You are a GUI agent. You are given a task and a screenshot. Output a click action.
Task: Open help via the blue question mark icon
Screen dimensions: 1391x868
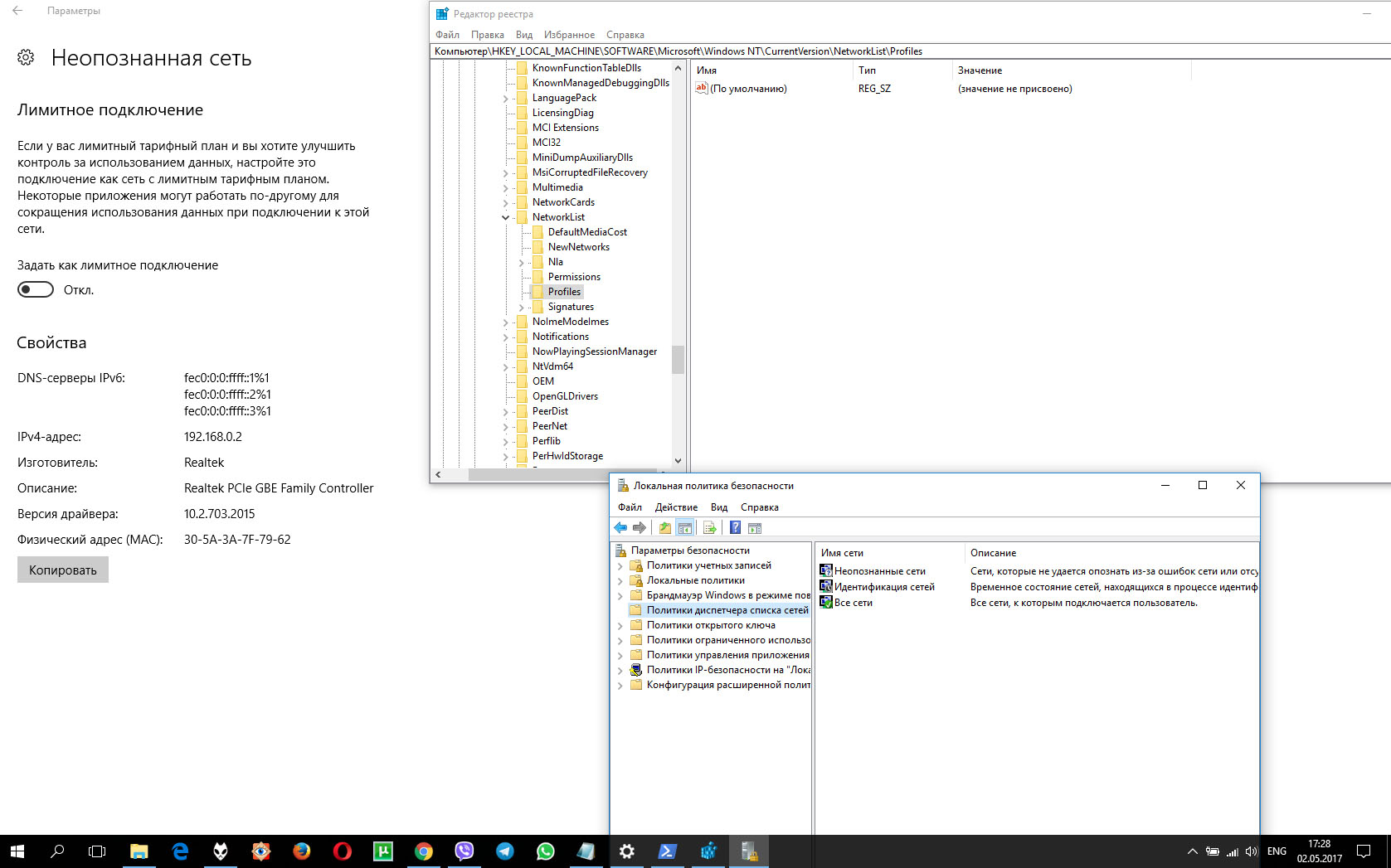(735, 528)
